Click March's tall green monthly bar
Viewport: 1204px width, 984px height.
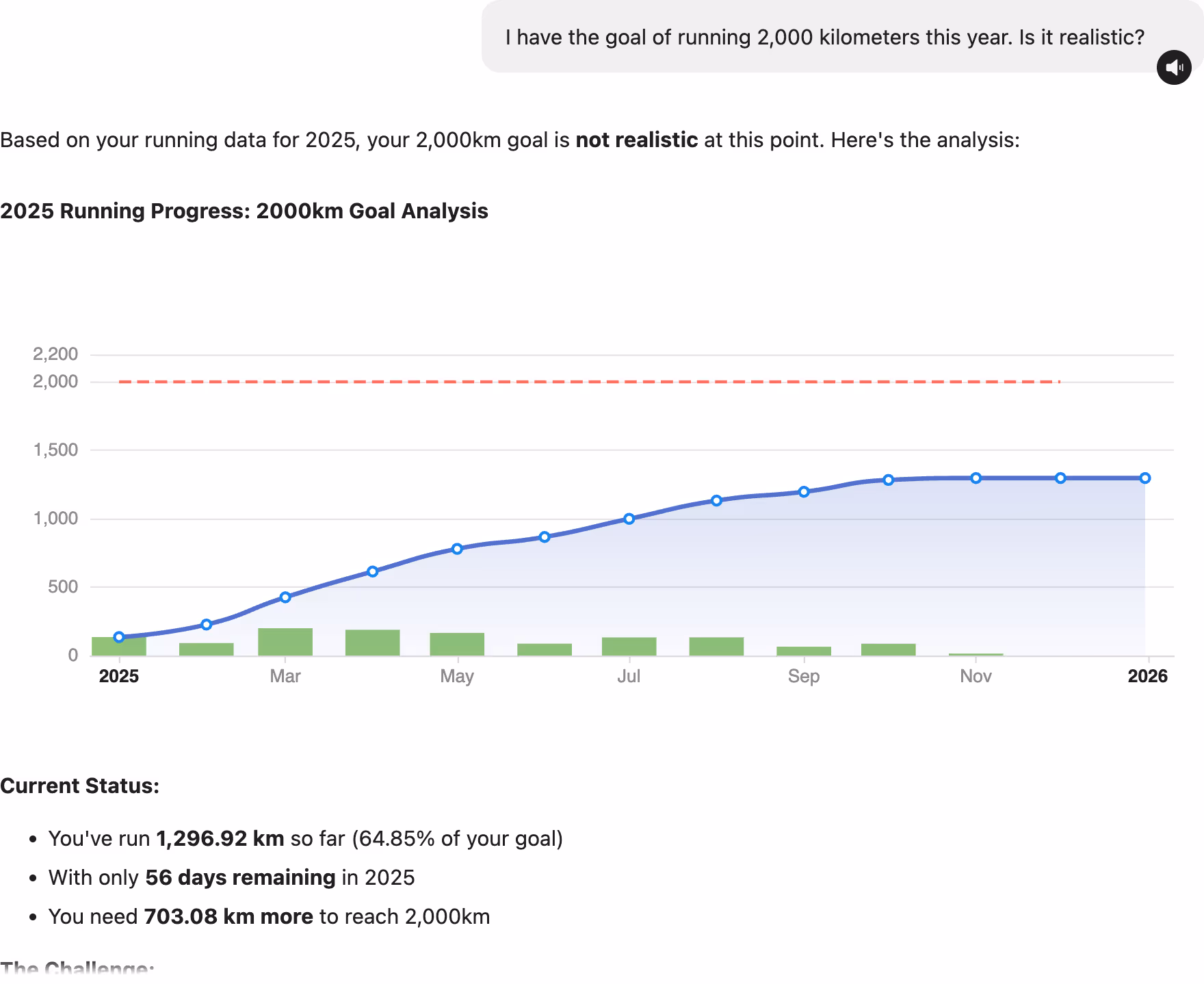click(x=285, y=643)
